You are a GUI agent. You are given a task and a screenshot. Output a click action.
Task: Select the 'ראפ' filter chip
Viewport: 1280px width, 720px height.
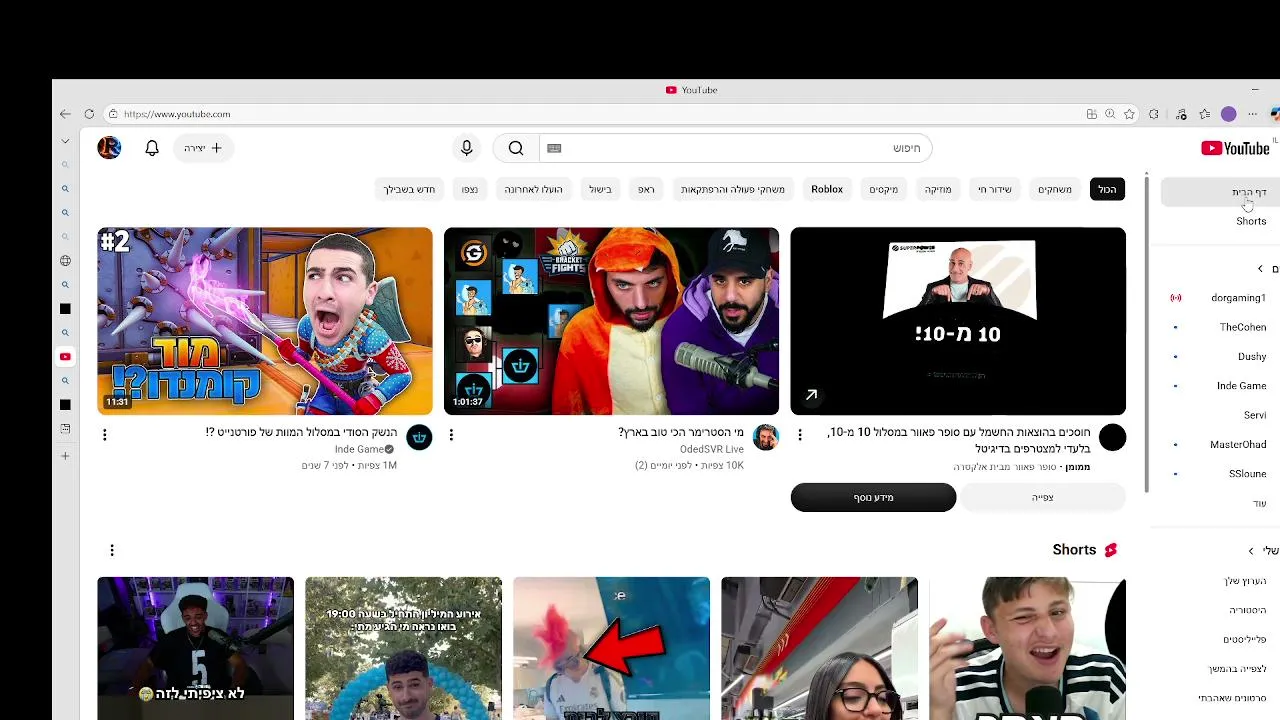point(646,189)
